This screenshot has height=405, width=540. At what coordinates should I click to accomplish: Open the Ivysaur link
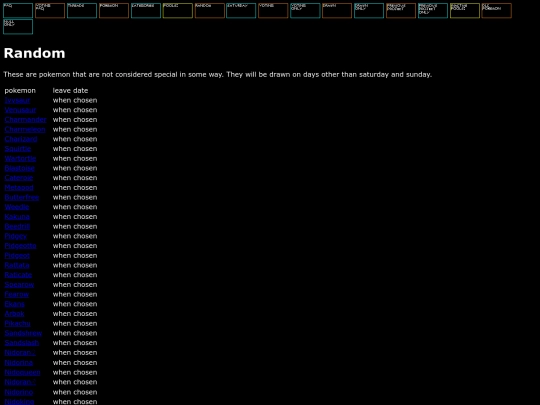click(x=17, y=100)
